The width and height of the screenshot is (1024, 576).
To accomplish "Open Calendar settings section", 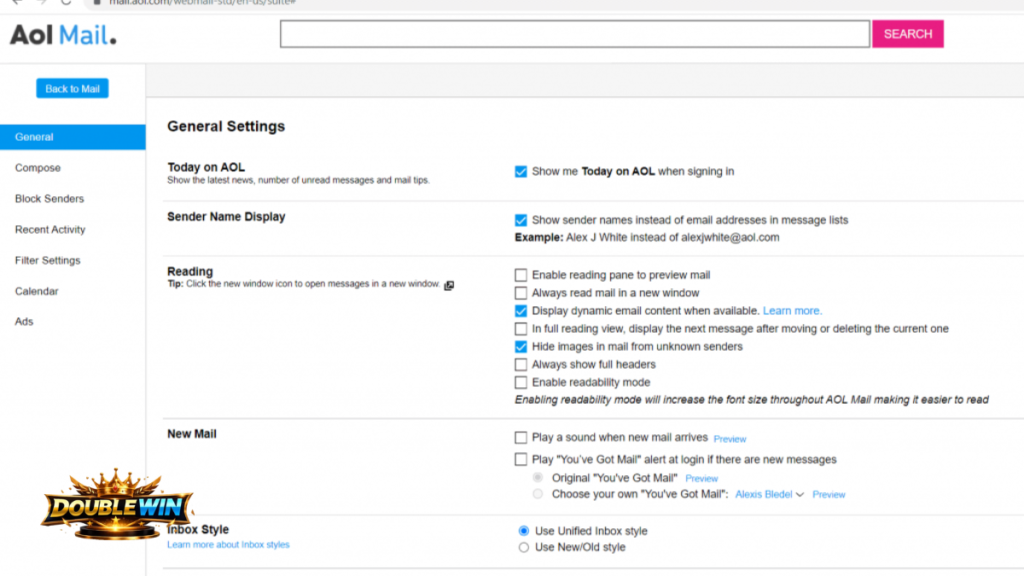I will (37, 291).
